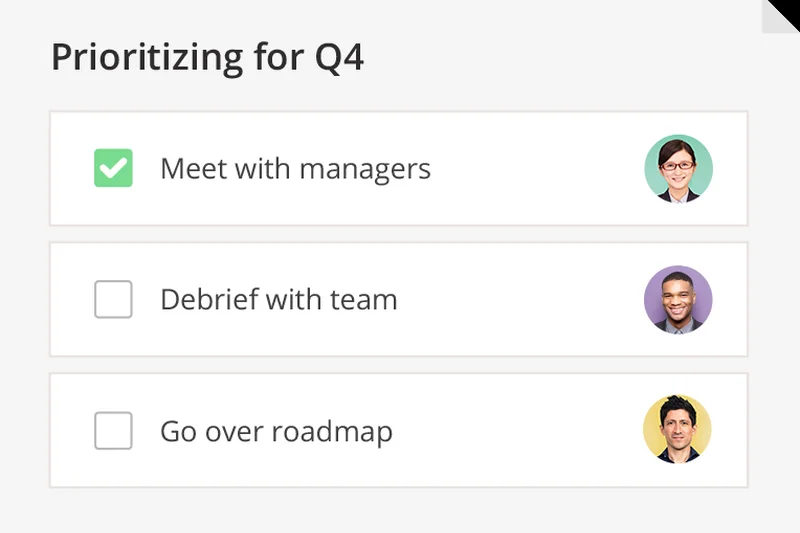The image size is (800, 533).
Task: Click empty space inside Go over roadmap card
Action: (x=520, y=431)
